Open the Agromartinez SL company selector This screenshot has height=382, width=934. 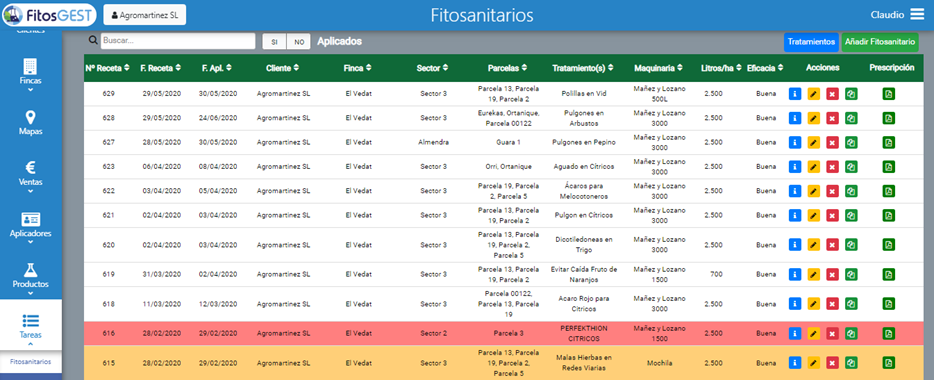coord(145,15)
